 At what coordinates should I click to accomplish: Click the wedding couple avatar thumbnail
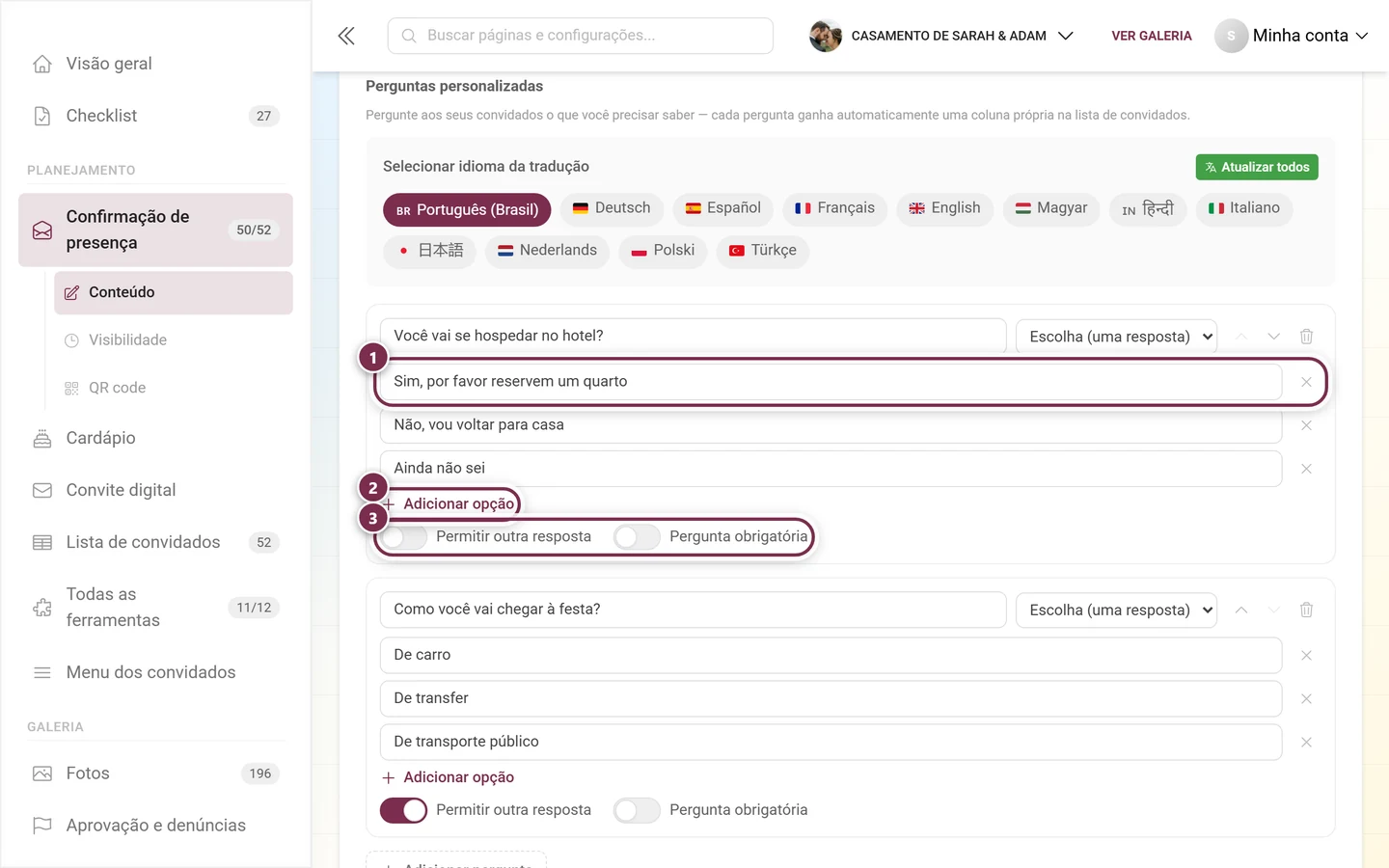(x=825, y=36)
